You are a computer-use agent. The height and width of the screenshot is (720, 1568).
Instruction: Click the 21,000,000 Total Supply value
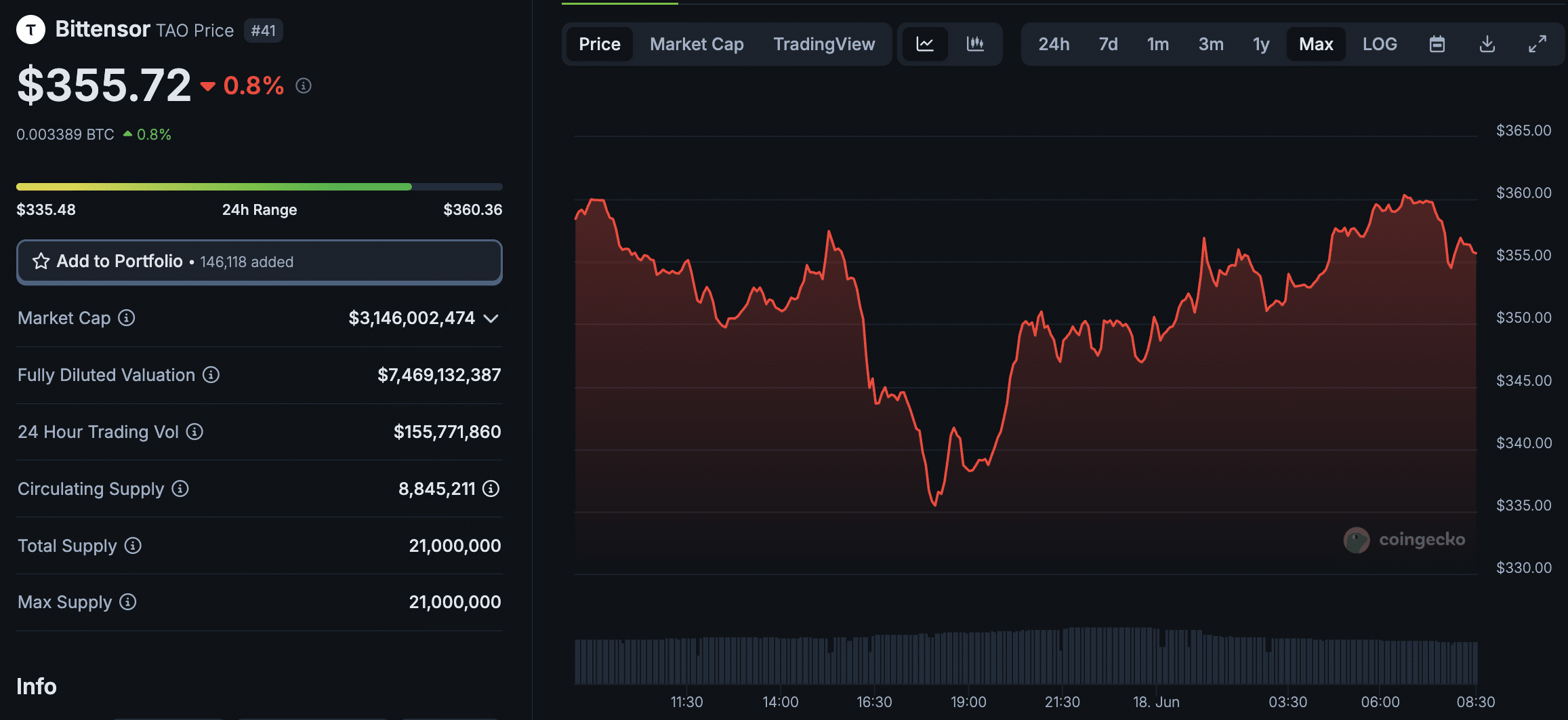pyautogui.click(x=455, y=546)
